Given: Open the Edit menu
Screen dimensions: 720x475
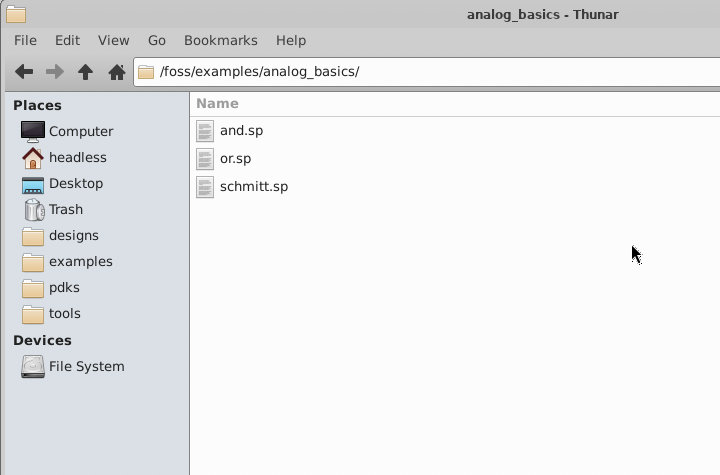Looking at the screenshot, I should tap(67, 41).
